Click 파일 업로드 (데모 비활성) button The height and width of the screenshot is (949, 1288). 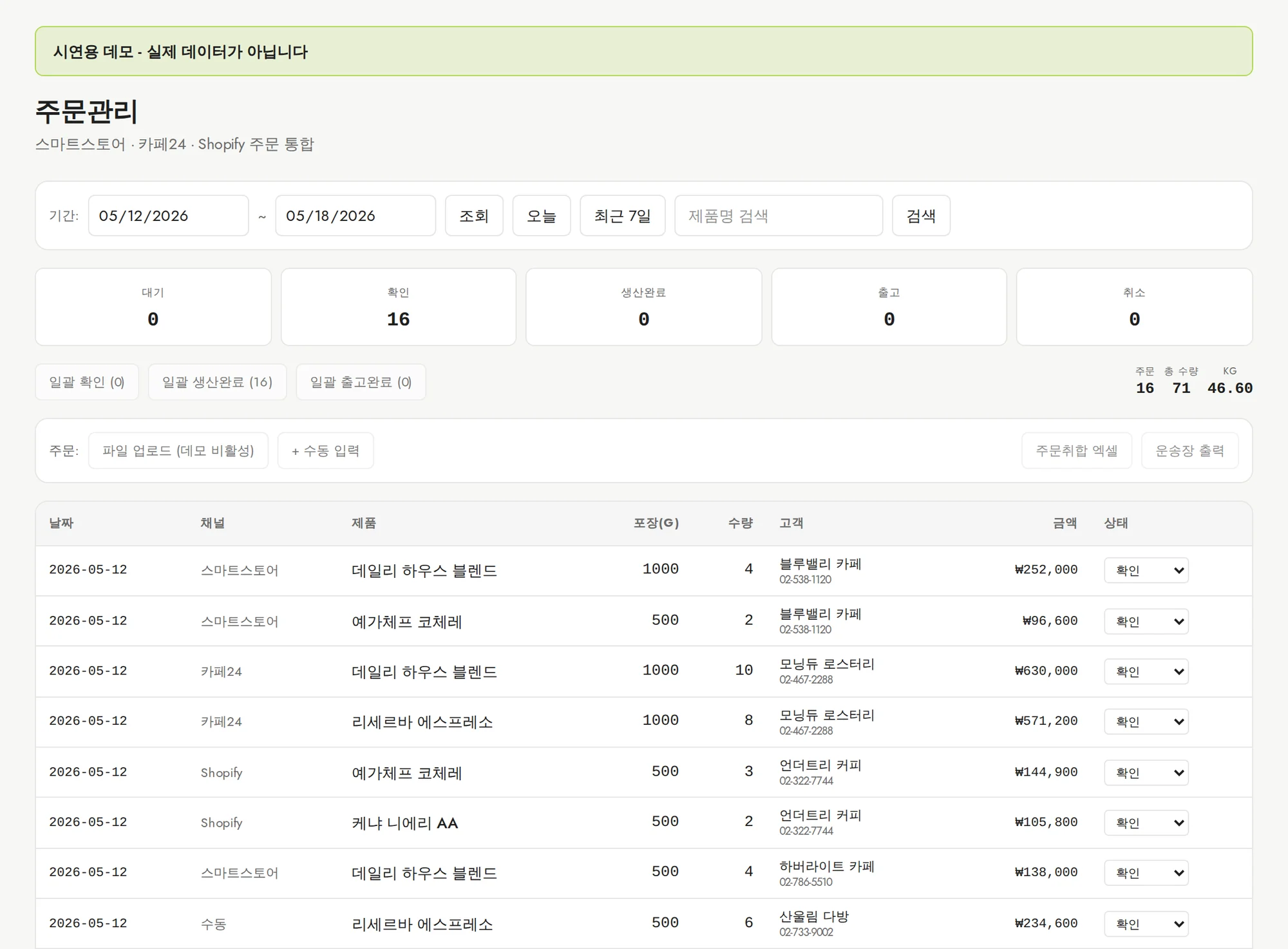[178, 450]
